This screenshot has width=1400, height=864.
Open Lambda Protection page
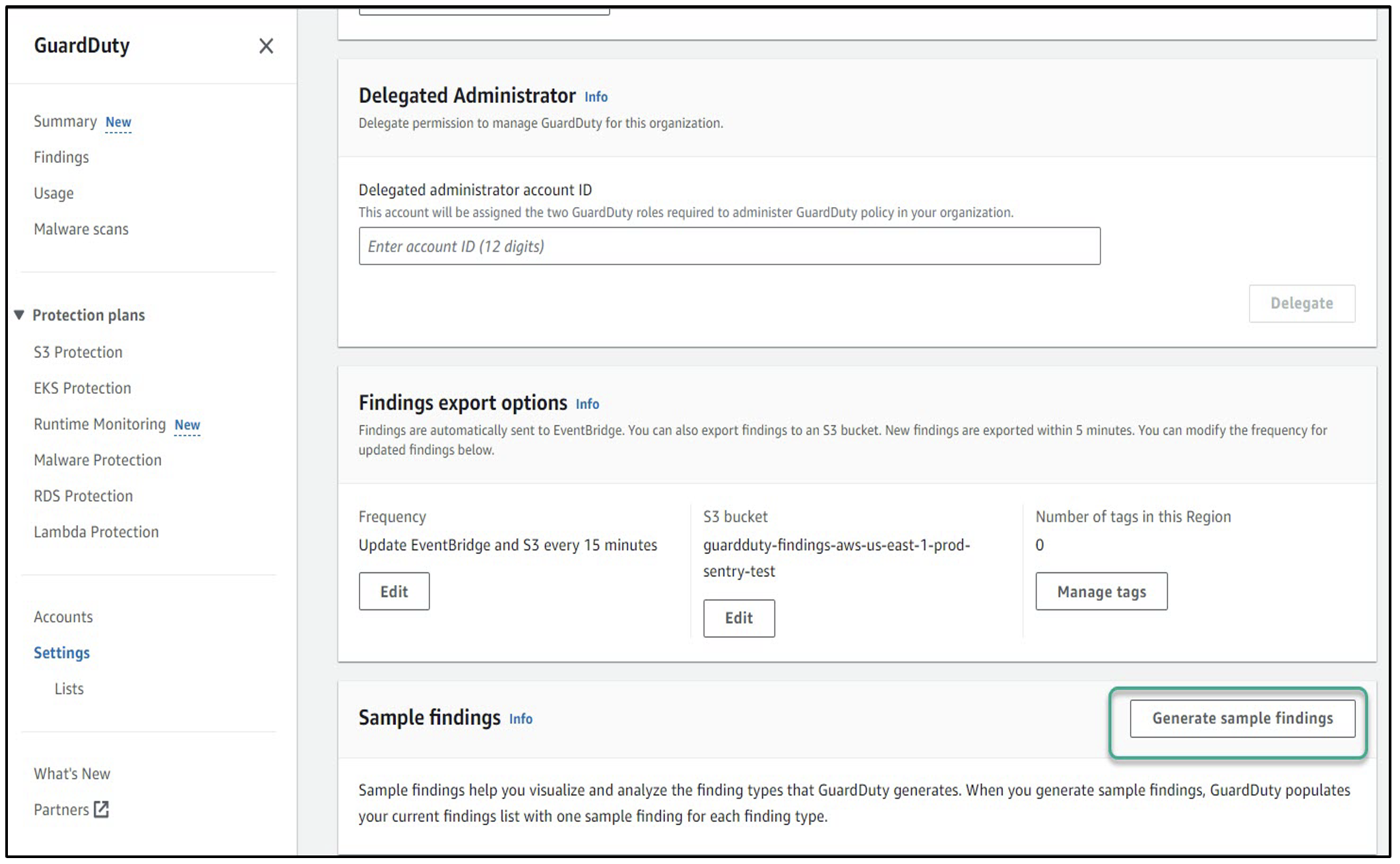96,532
